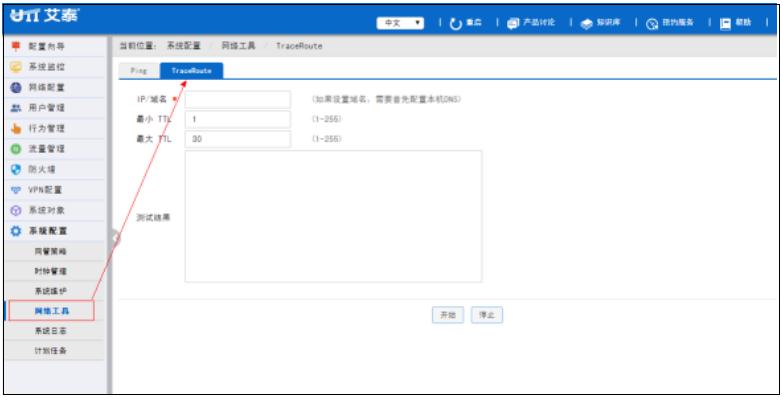
Task: Focus the 最大 TTL input field
Action: tap(237, 139)
